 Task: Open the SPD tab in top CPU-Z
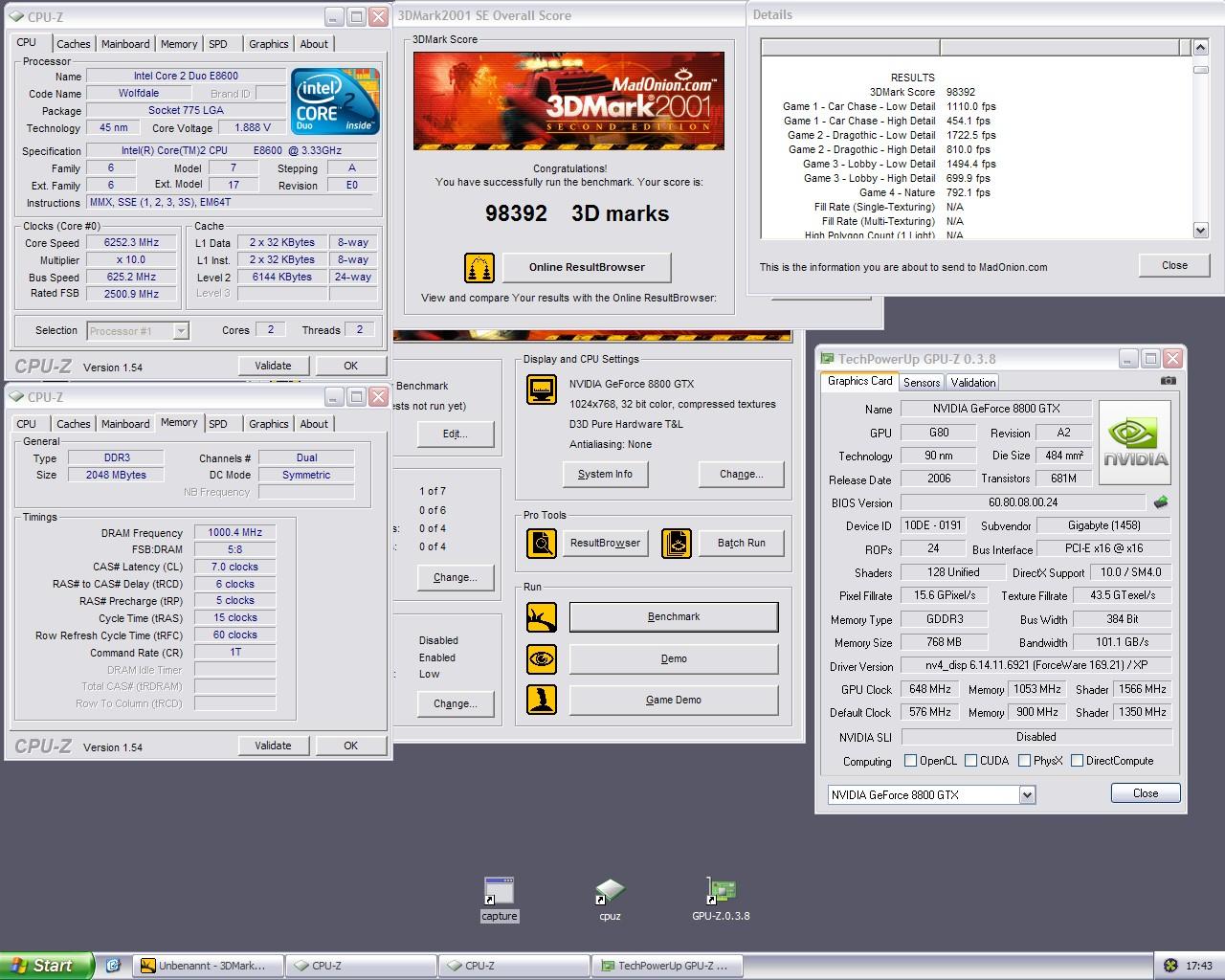point(218,44)
